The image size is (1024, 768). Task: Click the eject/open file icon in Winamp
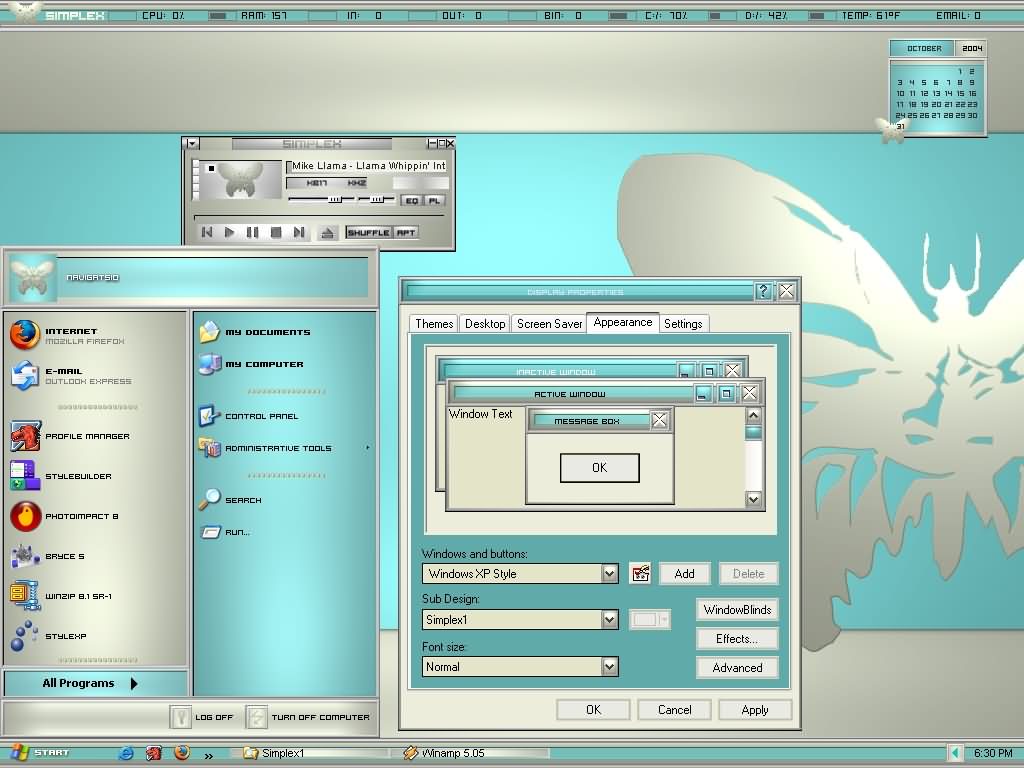tap(328, 232)
